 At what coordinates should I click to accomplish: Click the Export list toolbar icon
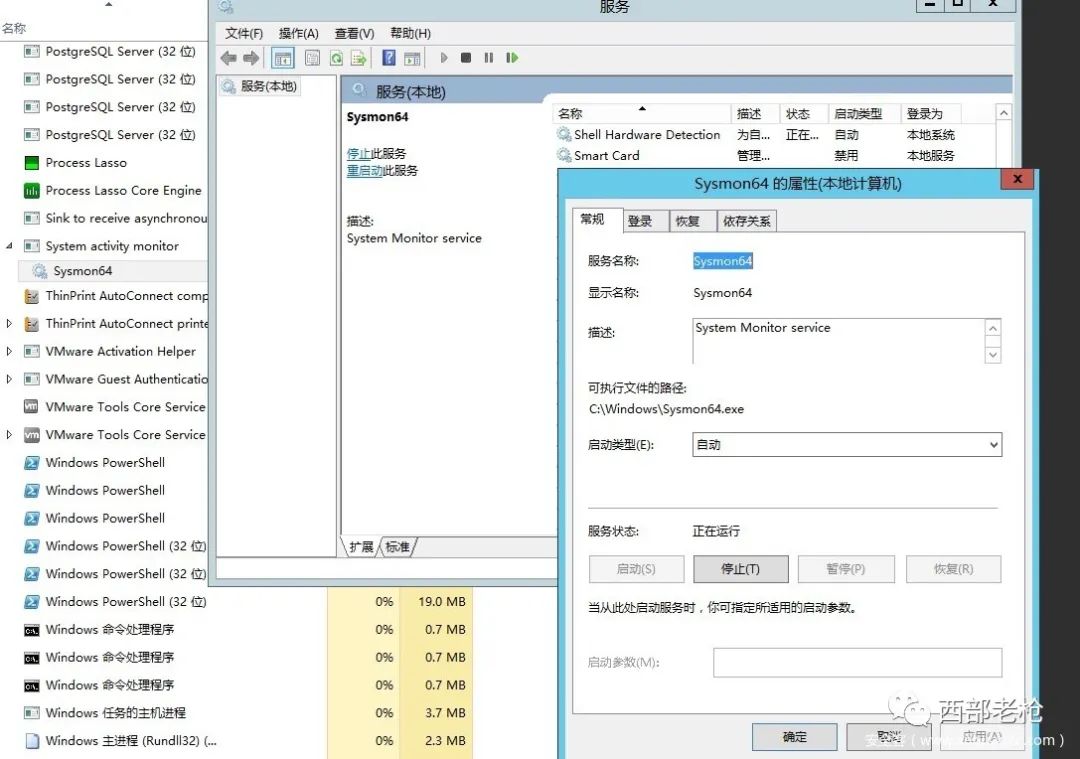click(358, 58)
